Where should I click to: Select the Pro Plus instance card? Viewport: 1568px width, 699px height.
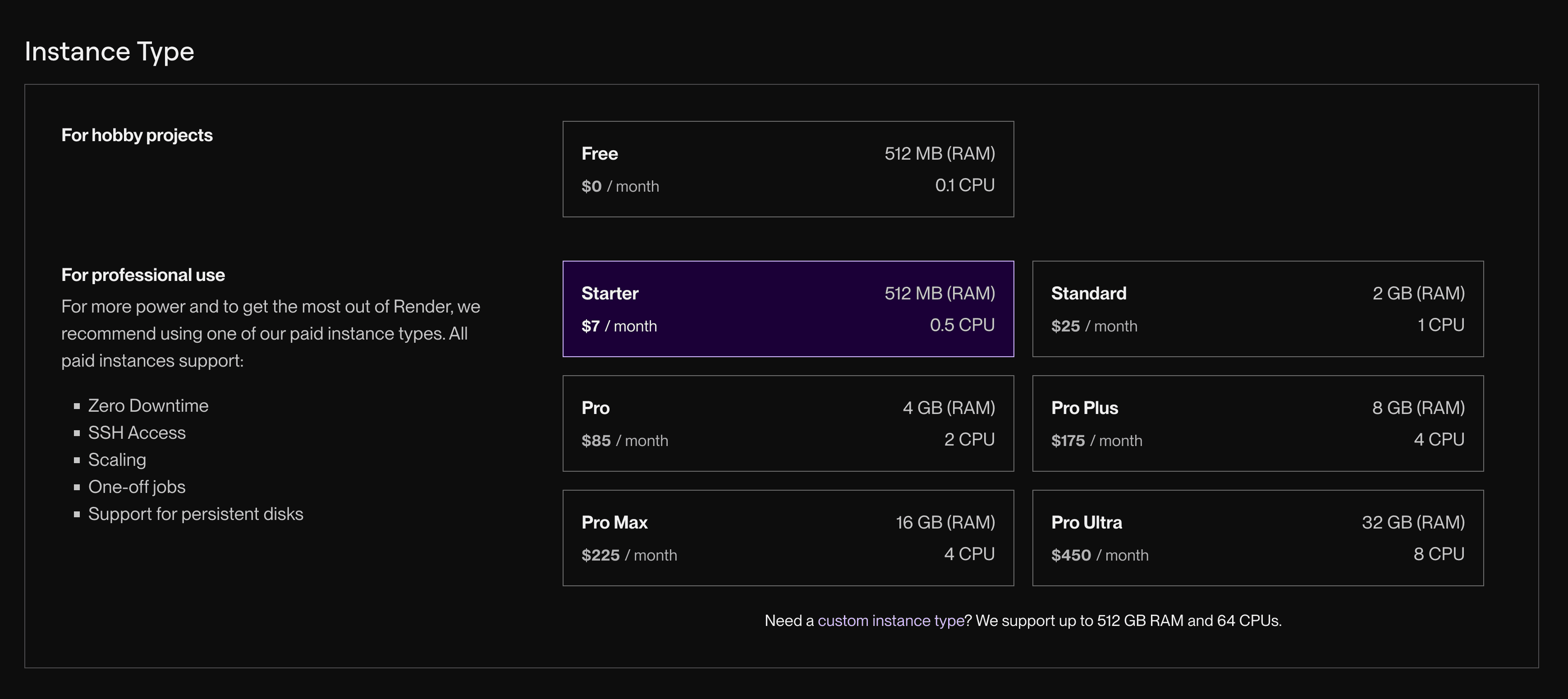point(1257,423)
